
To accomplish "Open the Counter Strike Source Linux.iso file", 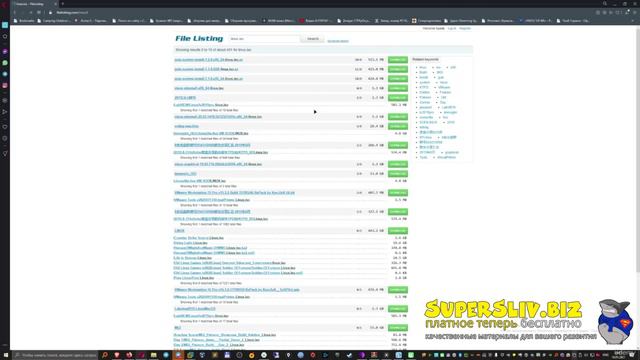I will 198,238.
